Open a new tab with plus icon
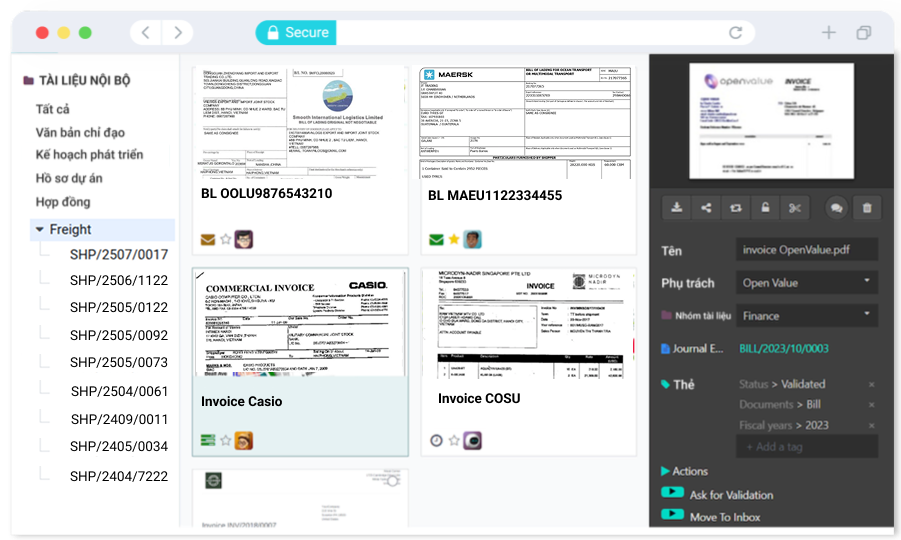Viewport: 901px width, 540px height. coord(829,33)
